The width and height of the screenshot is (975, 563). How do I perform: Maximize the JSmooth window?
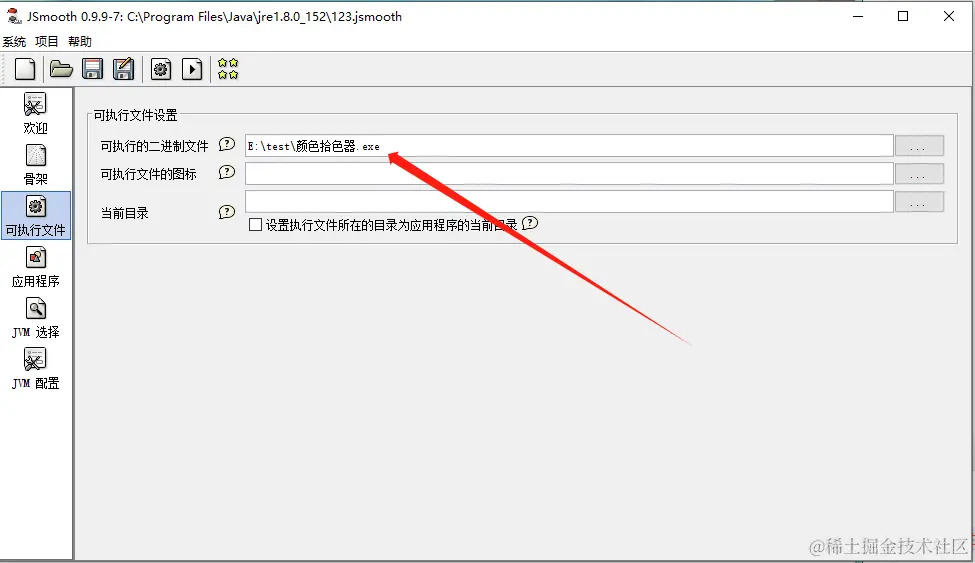coord(903,16)
